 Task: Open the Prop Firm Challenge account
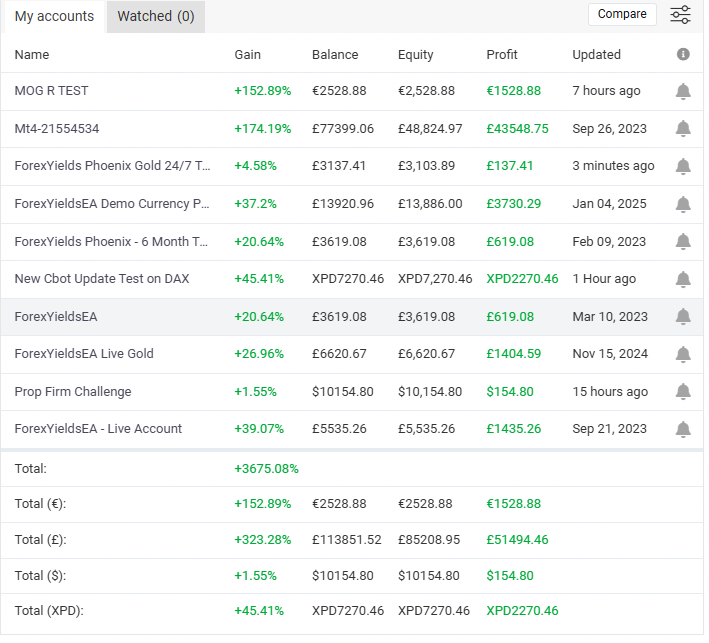pyautogui.click(x=73, y=392)
